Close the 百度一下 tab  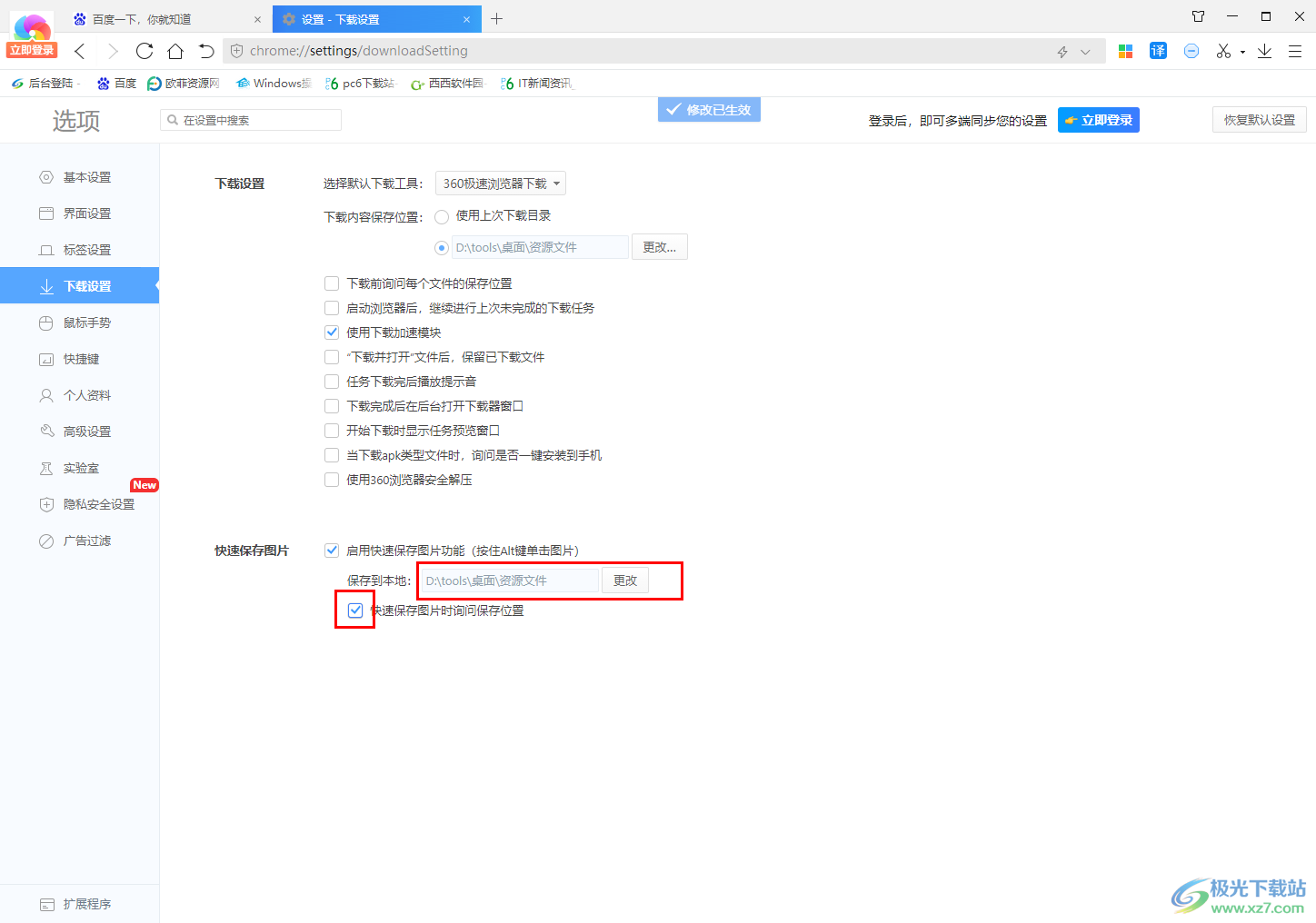coord(257,19)
